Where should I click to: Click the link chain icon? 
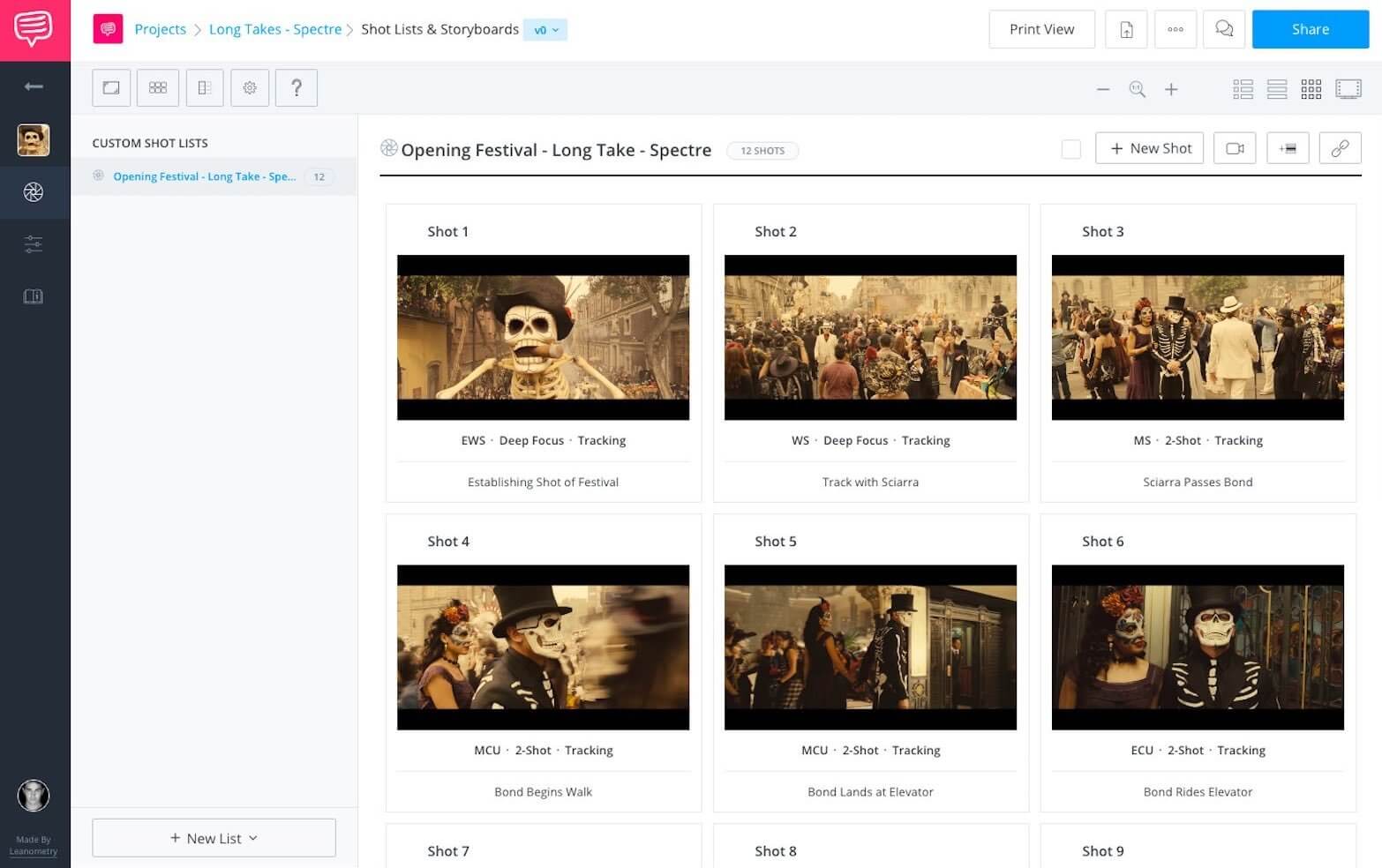click(x=1340, y=148)
